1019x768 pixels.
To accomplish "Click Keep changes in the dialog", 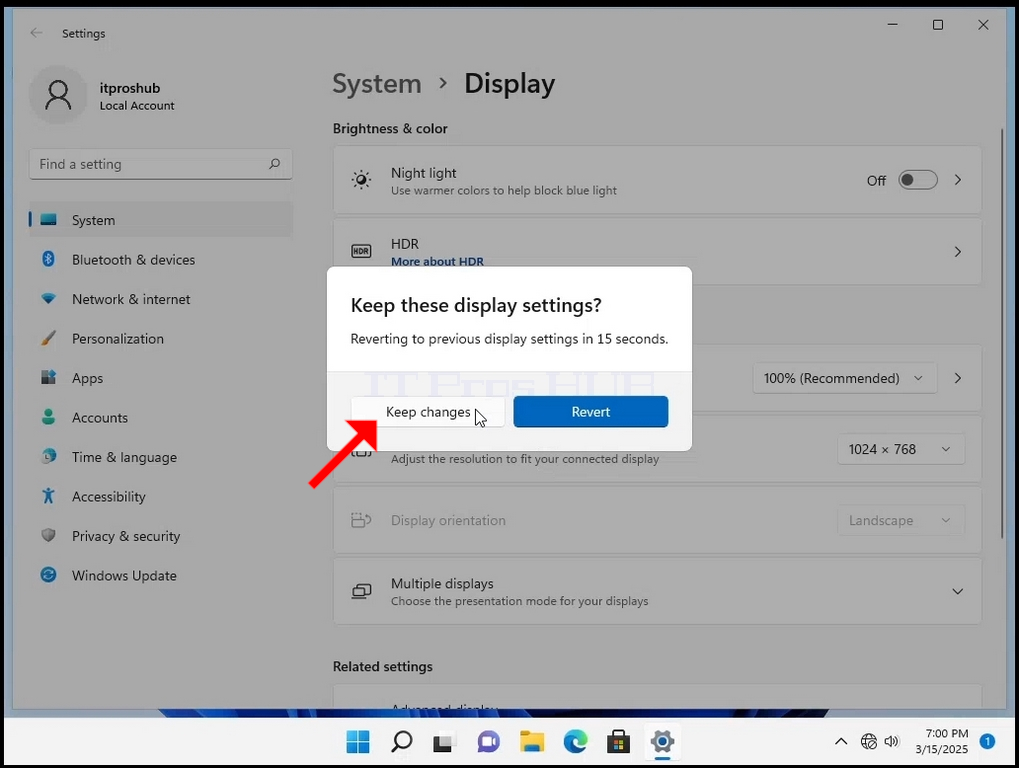I will [x=428, y=412].
